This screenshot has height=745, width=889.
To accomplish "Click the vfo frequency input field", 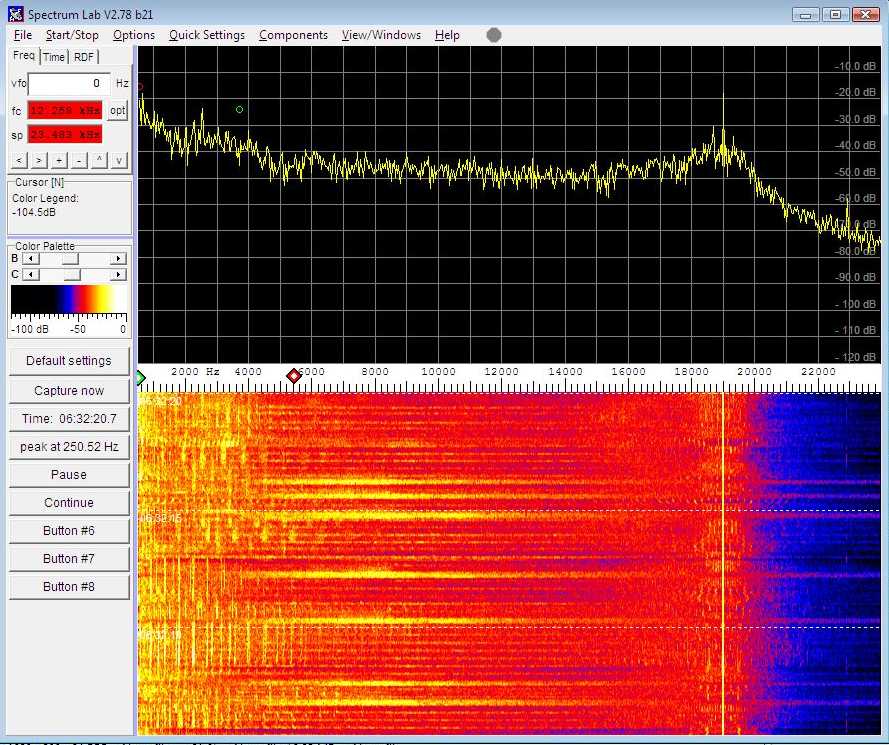I will click(x=68, y=84).
